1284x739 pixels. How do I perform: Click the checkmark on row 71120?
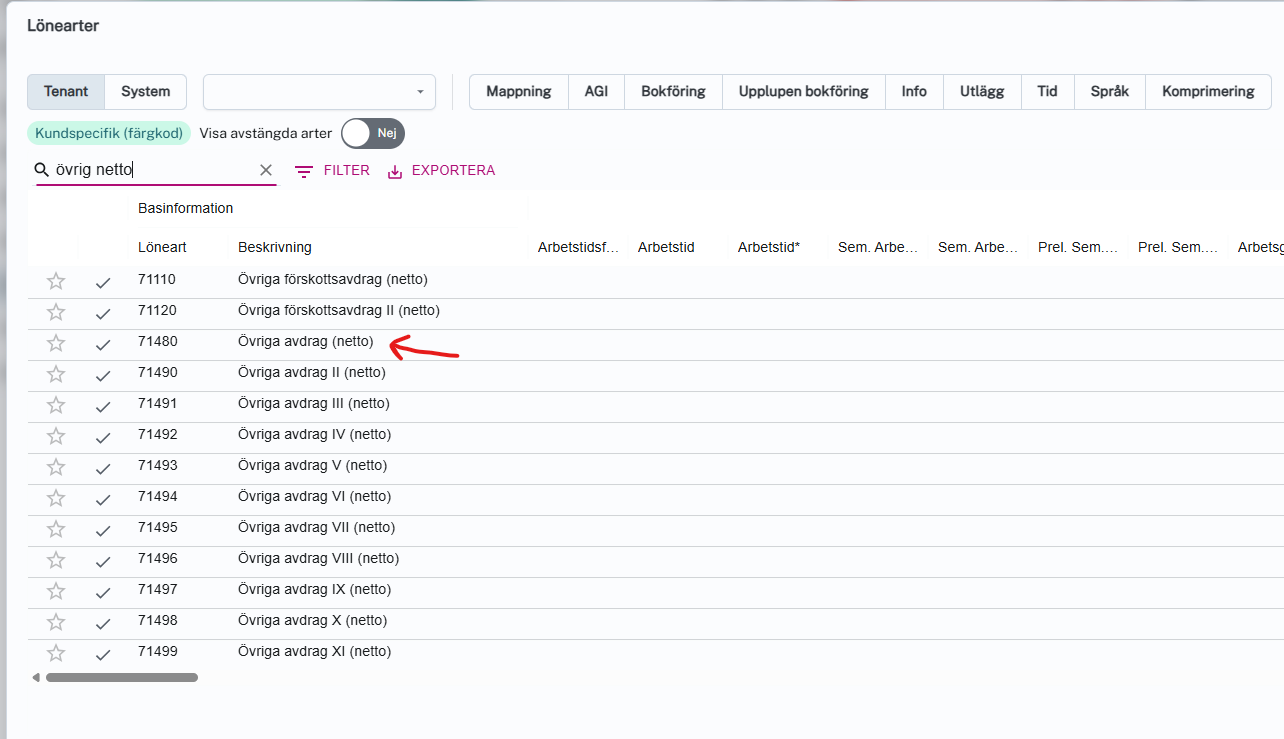[103, 314]
